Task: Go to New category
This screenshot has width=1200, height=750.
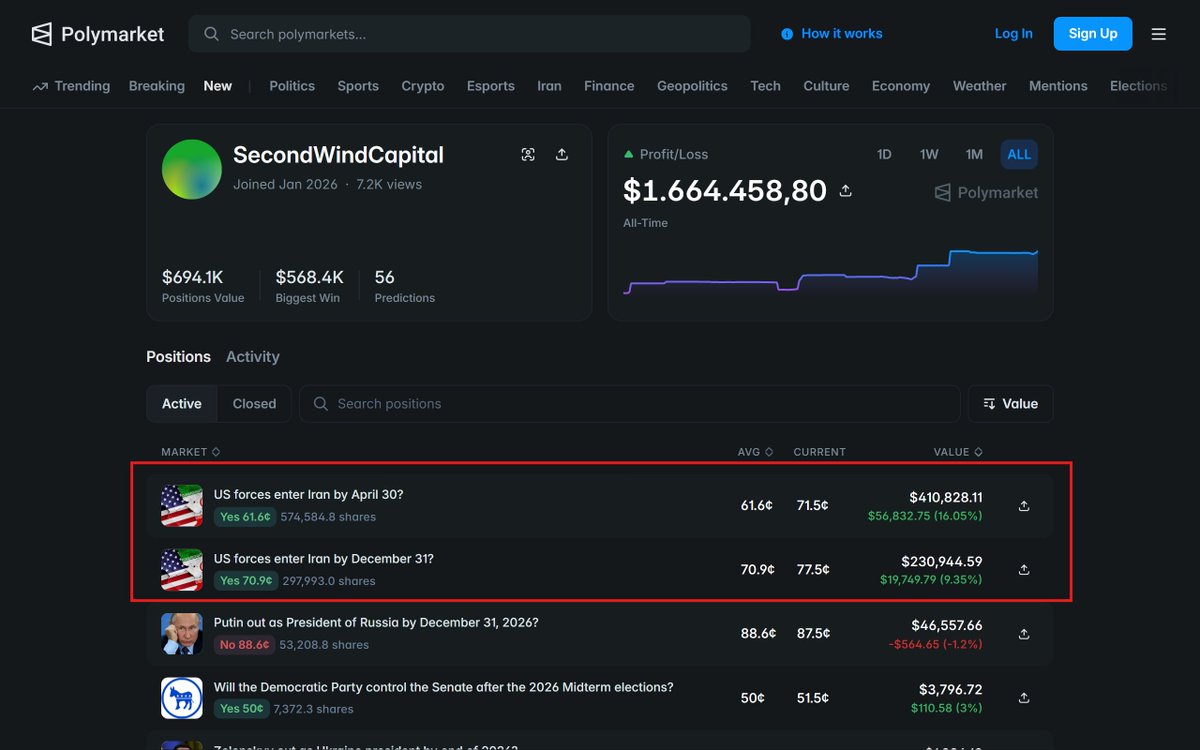Action: pos(218,86)
